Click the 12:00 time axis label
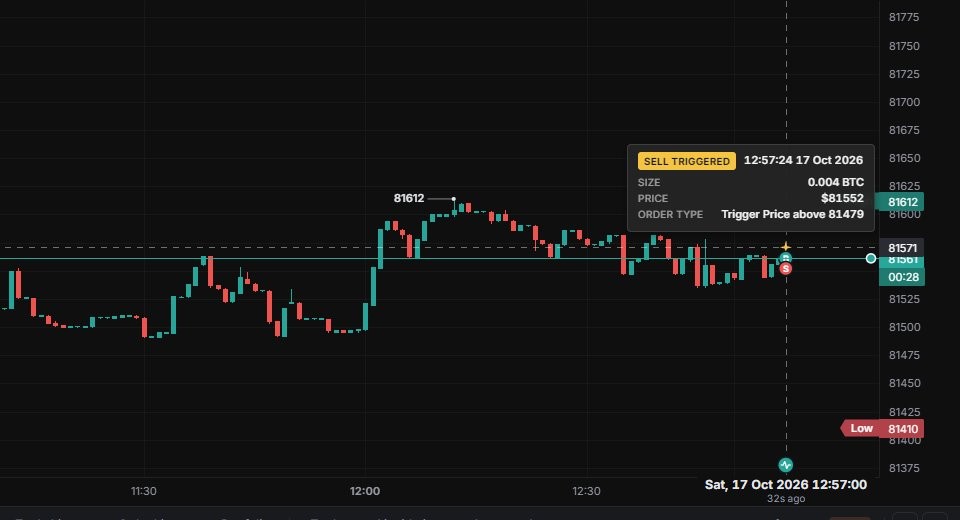960x520 pixels. pyautogui.click(x=365, y=491)
